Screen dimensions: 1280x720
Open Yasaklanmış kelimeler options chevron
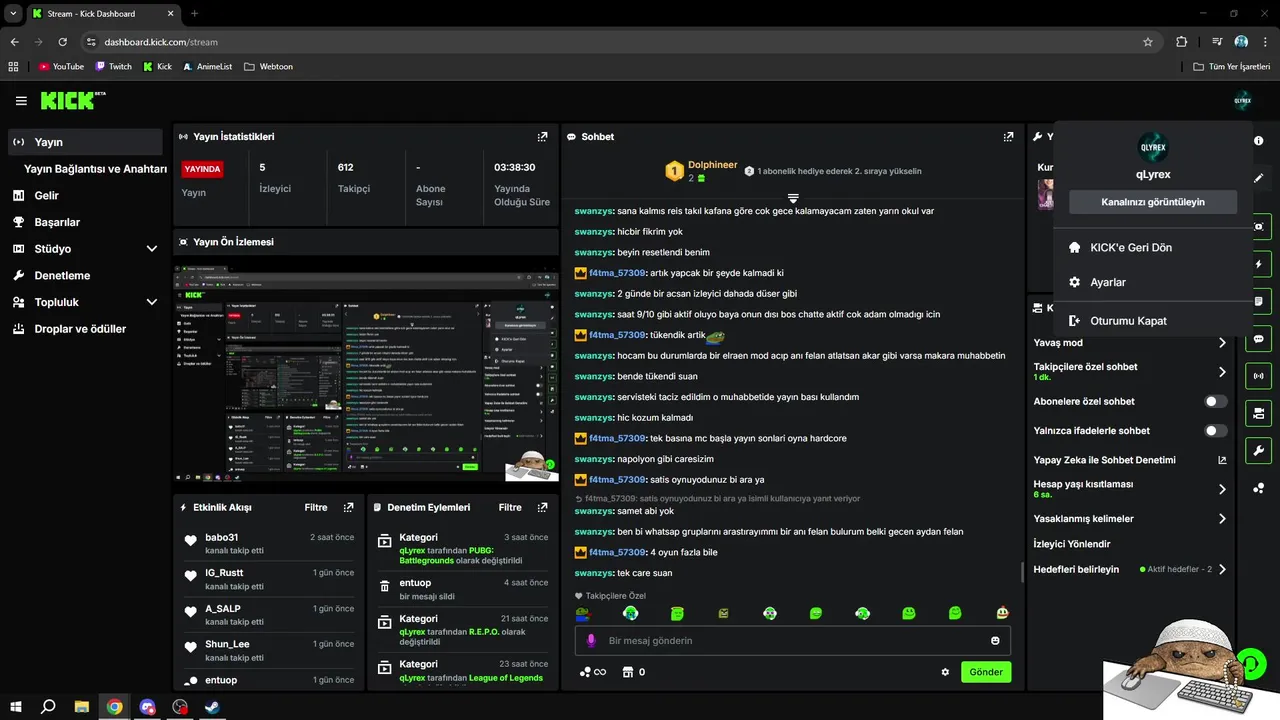[x=1222, y=519]
